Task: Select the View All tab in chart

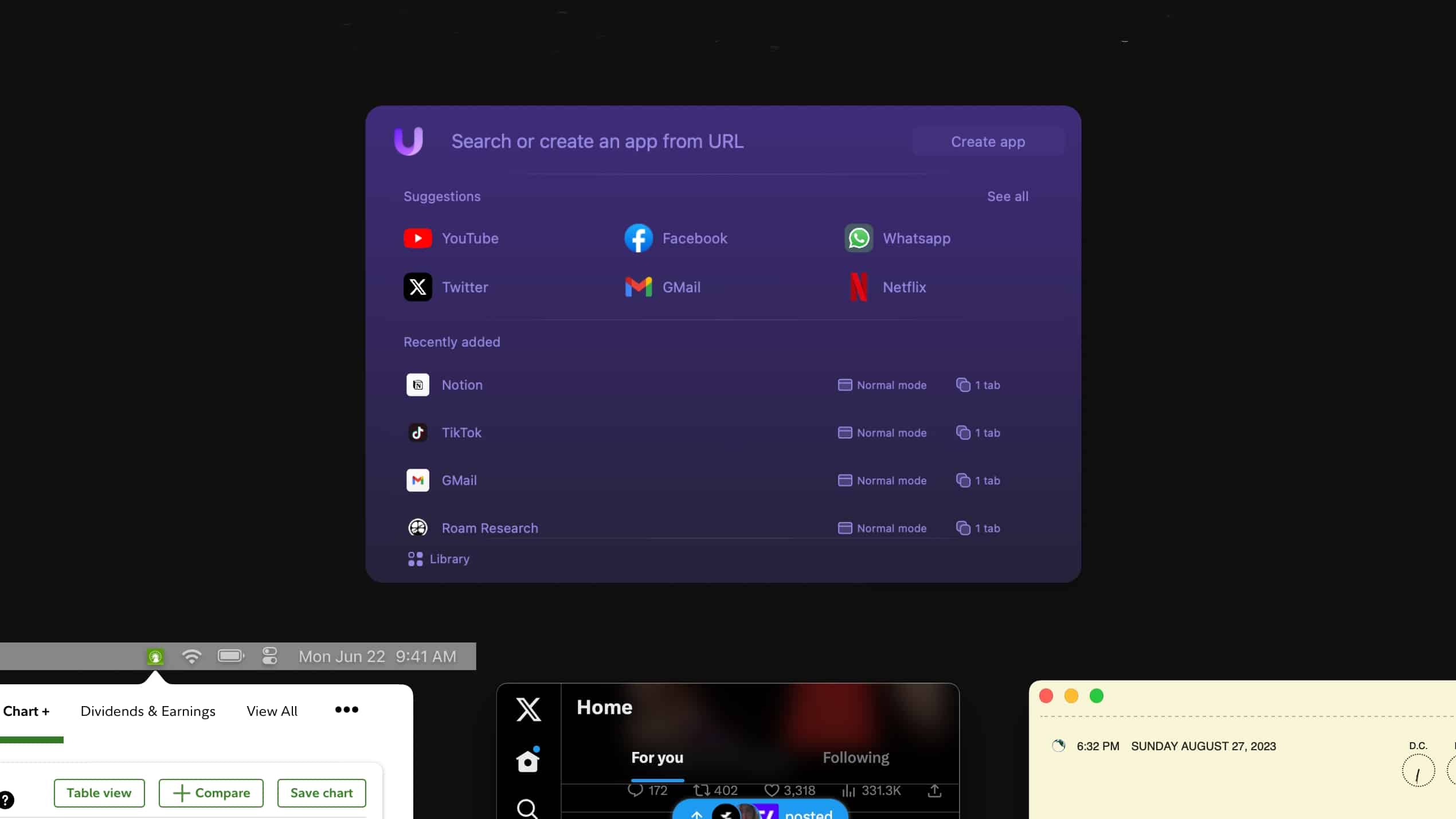Action: tap(272, 710)
